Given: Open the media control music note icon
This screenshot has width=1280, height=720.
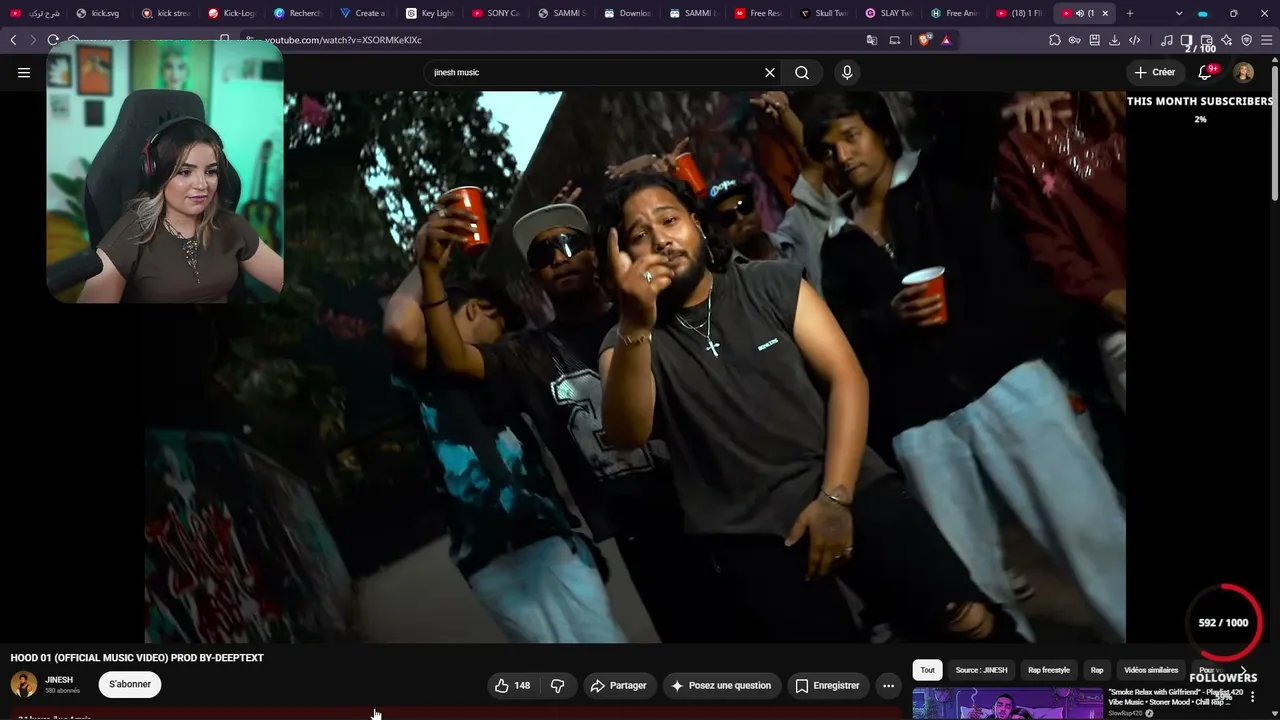Looking at the screenshot, I should [x=1167, y=40].
